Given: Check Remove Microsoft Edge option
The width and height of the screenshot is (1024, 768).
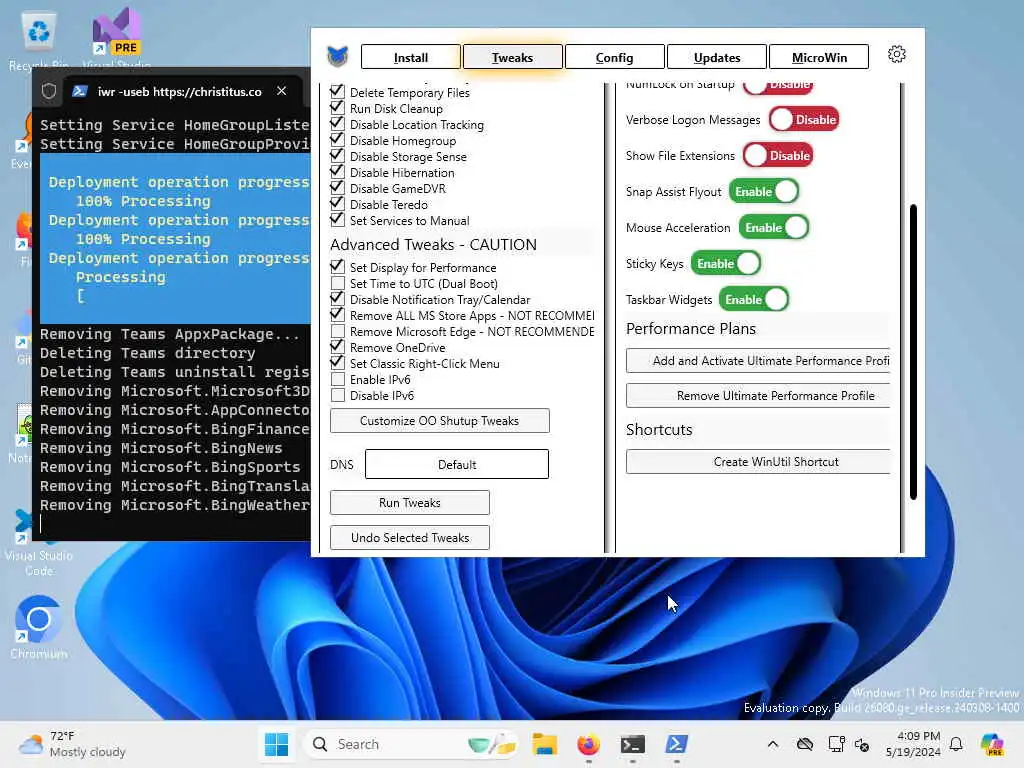Looking at the screenshot, I should (338, 331).
